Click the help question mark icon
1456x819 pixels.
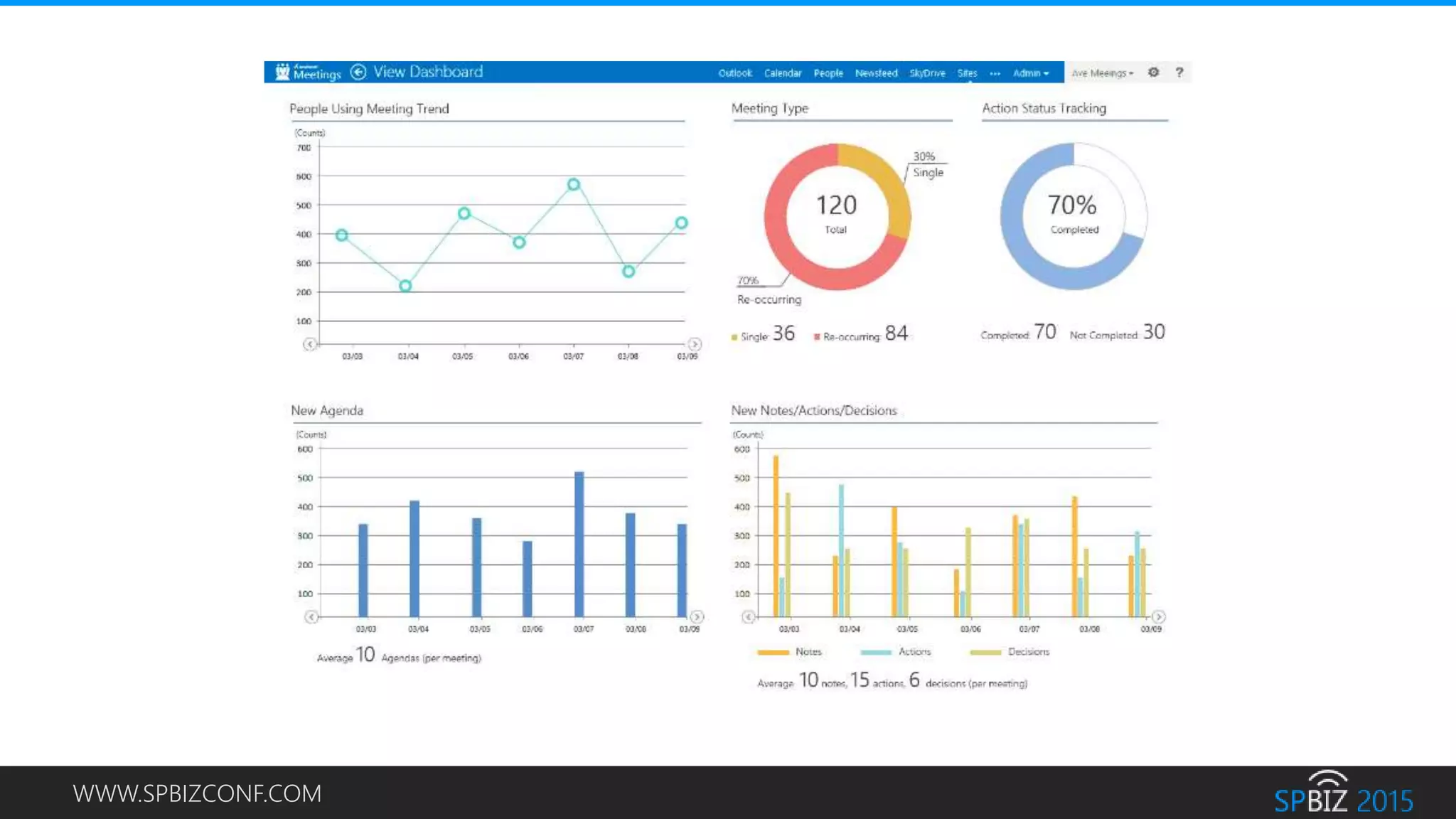(1179, 73)
